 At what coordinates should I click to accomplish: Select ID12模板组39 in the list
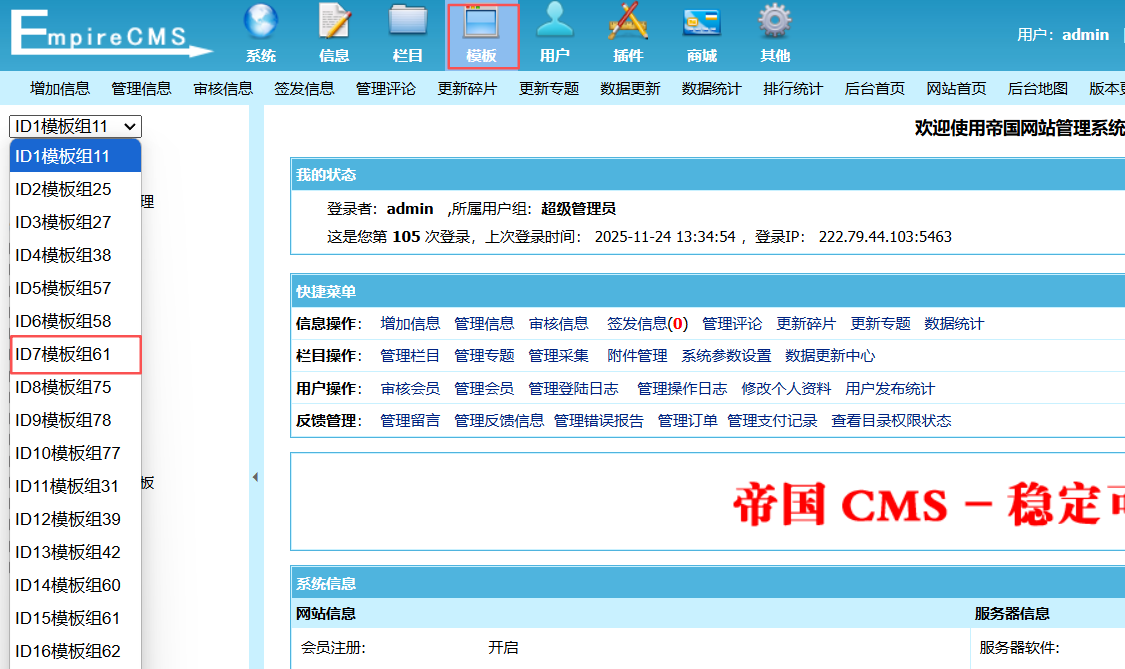75,519
